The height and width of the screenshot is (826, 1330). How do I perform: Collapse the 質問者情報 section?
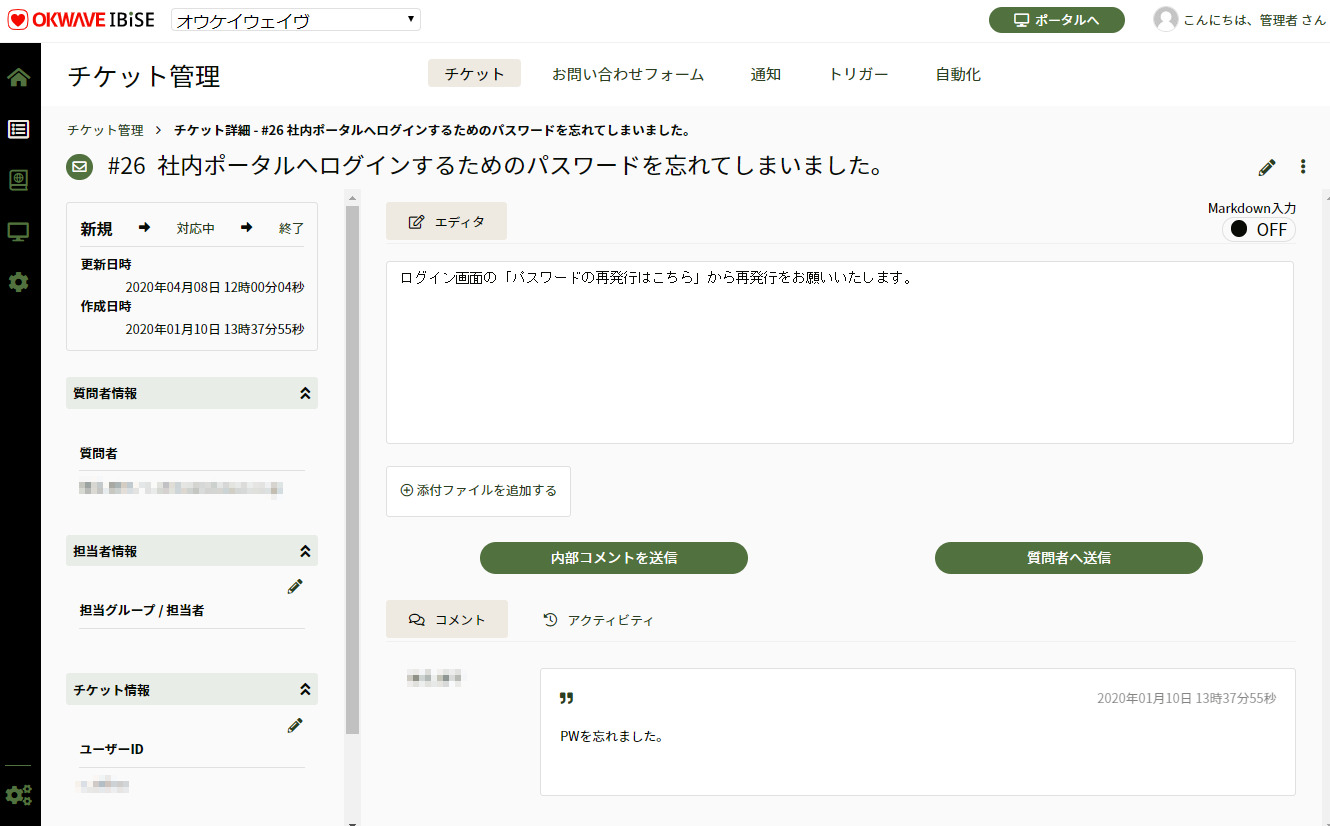(304, 393)
